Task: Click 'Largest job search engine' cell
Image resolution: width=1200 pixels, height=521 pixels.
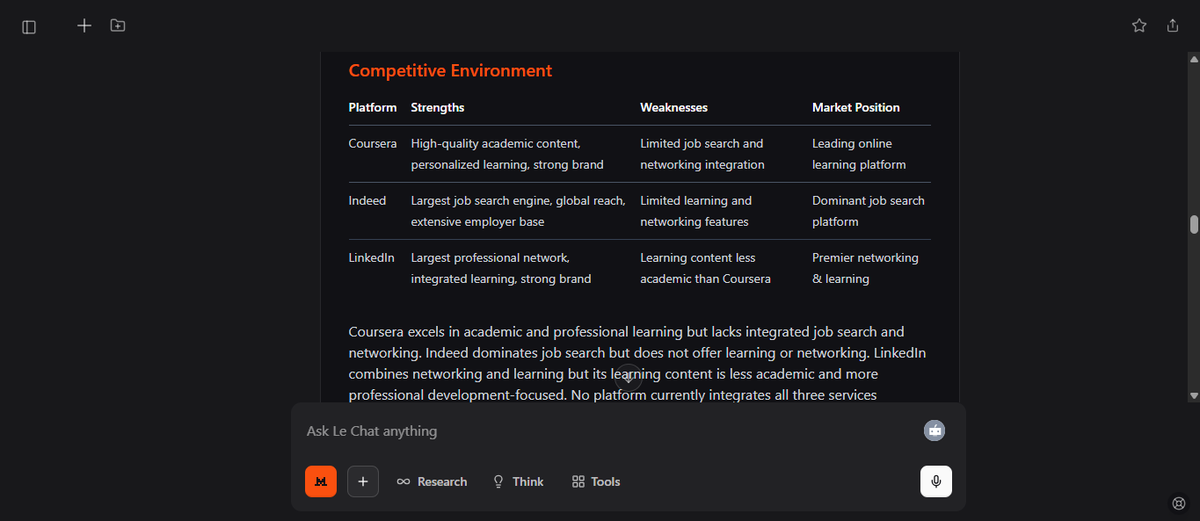Action: [518, 211]
